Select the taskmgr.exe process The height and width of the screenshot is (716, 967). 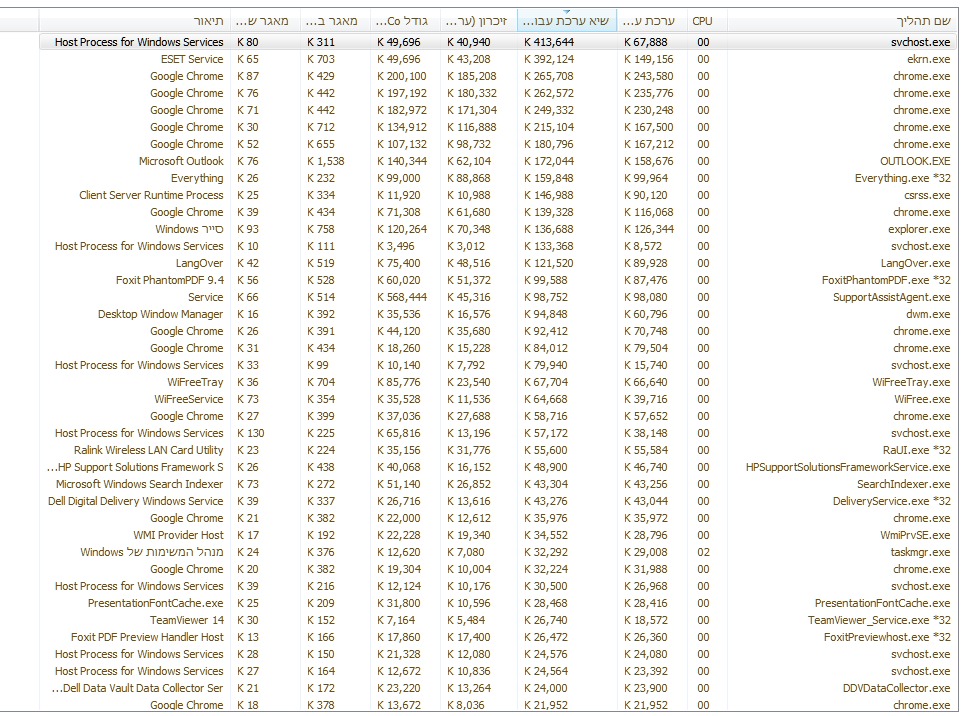pos(920,552)
